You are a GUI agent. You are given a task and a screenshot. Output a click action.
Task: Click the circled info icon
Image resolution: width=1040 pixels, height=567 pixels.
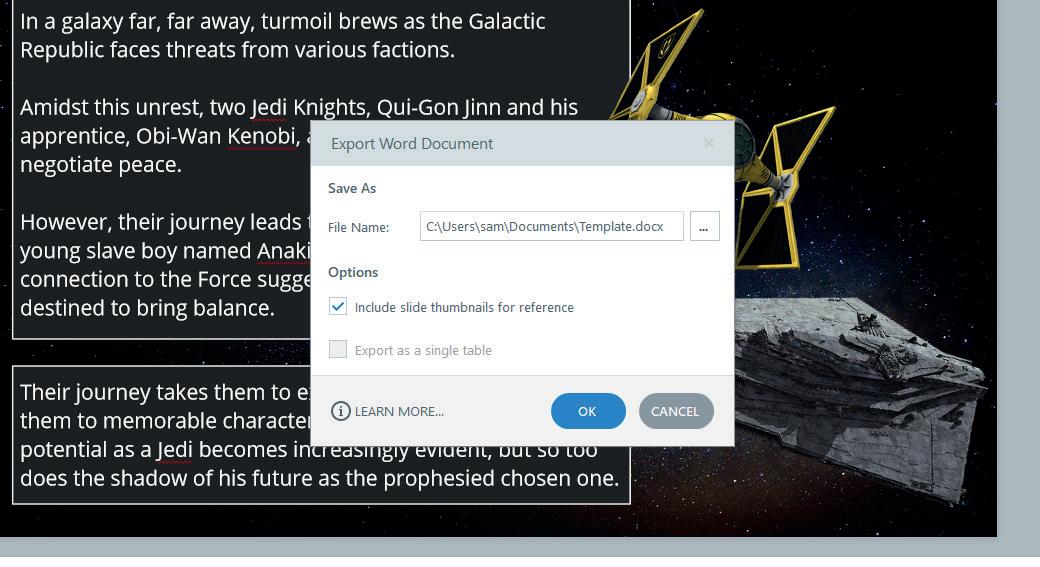point(340,411)
